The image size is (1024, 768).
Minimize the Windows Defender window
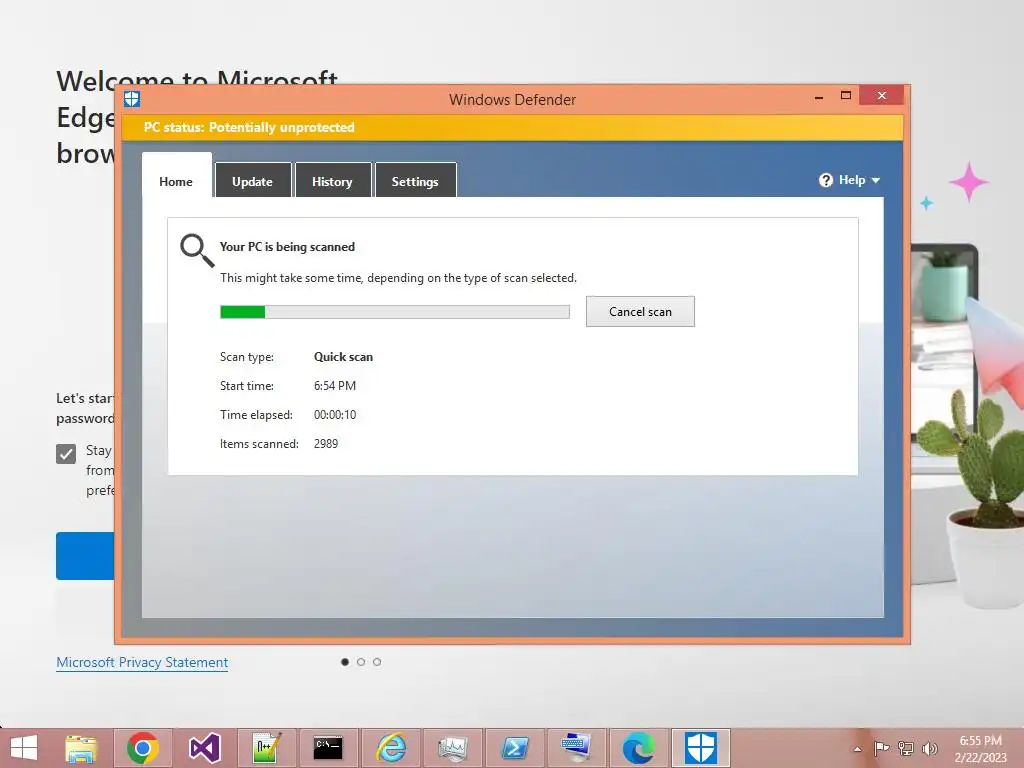click(x=819, y=97)
